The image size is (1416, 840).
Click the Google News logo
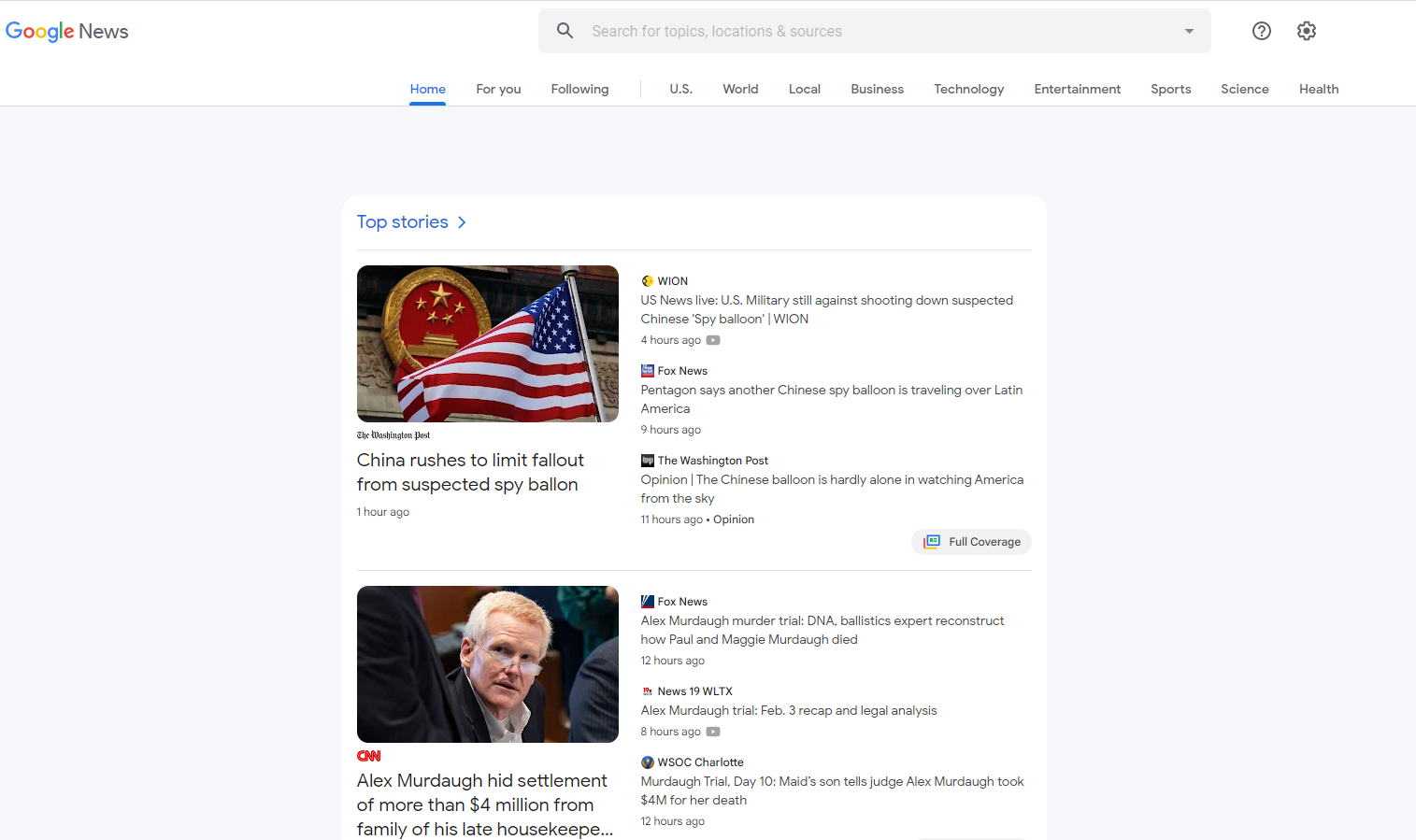(66, 31)
